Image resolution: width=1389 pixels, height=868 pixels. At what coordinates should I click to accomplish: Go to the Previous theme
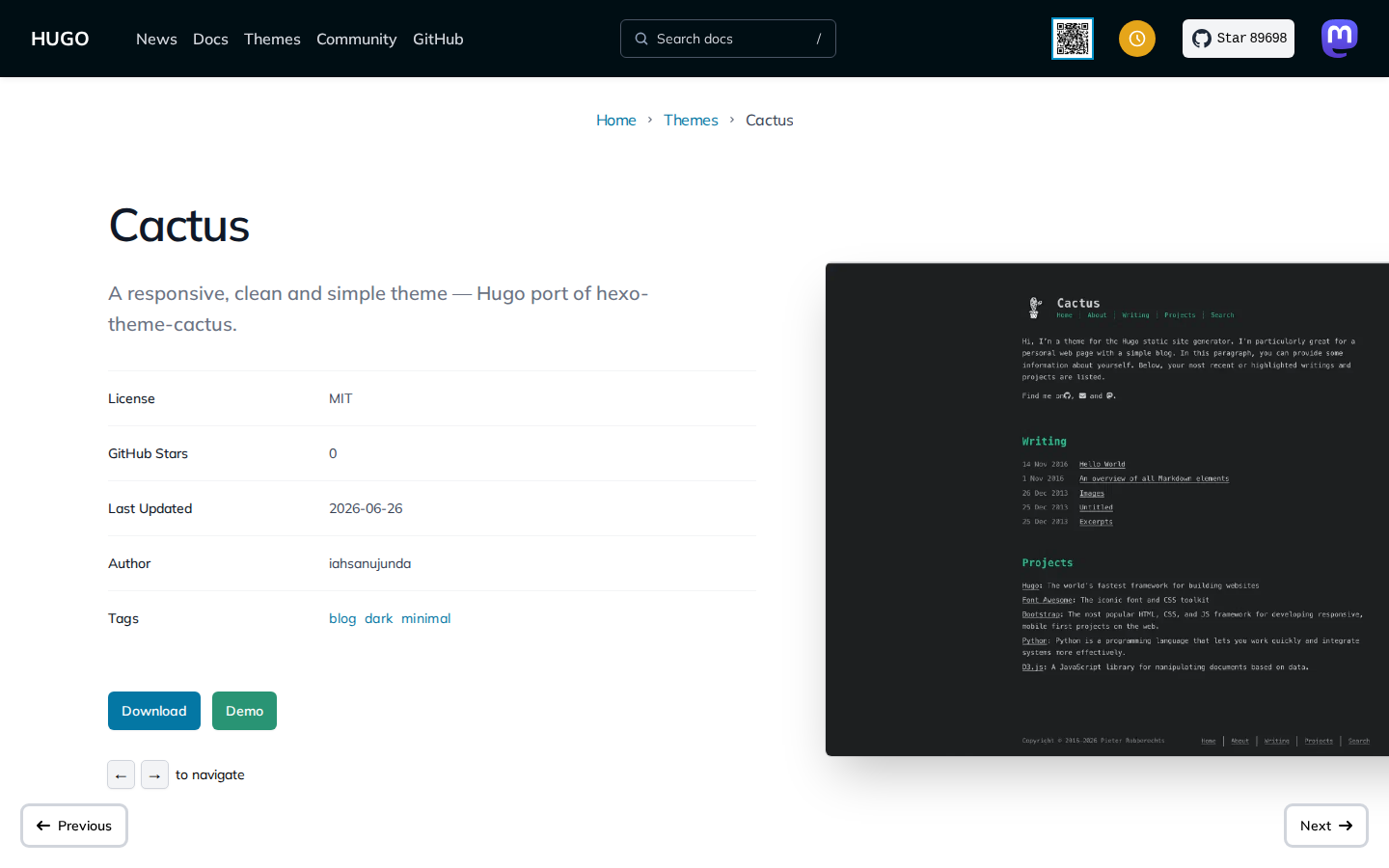74,826
